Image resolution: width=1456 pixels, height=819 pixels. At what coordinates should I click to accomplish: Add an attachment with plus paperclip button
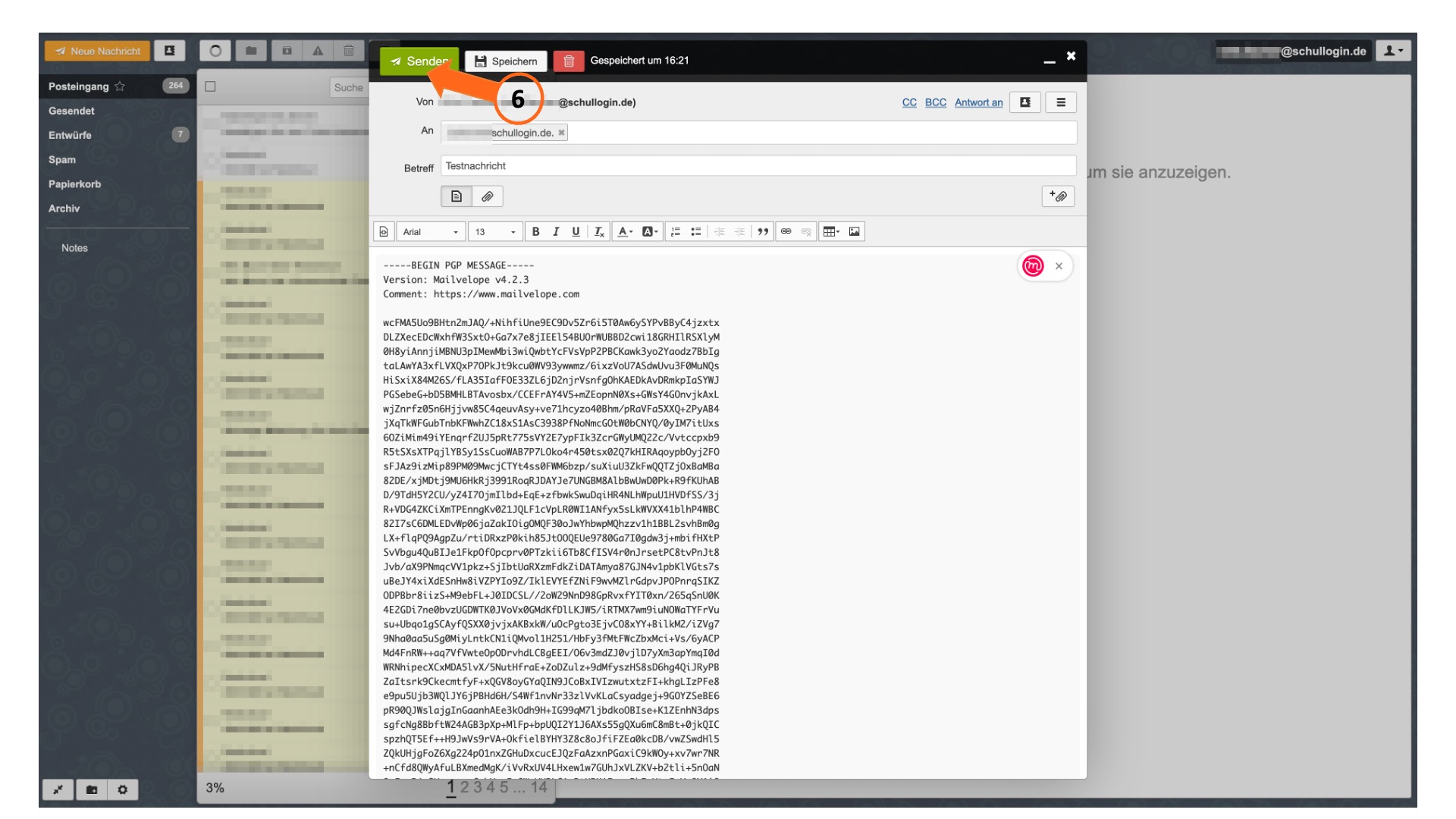click(x=1058, y=196)
